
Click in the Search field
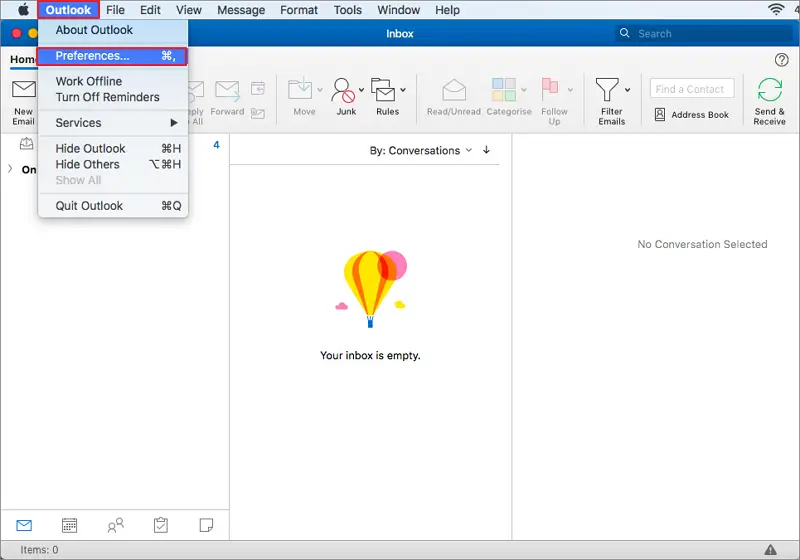[705, 34]
